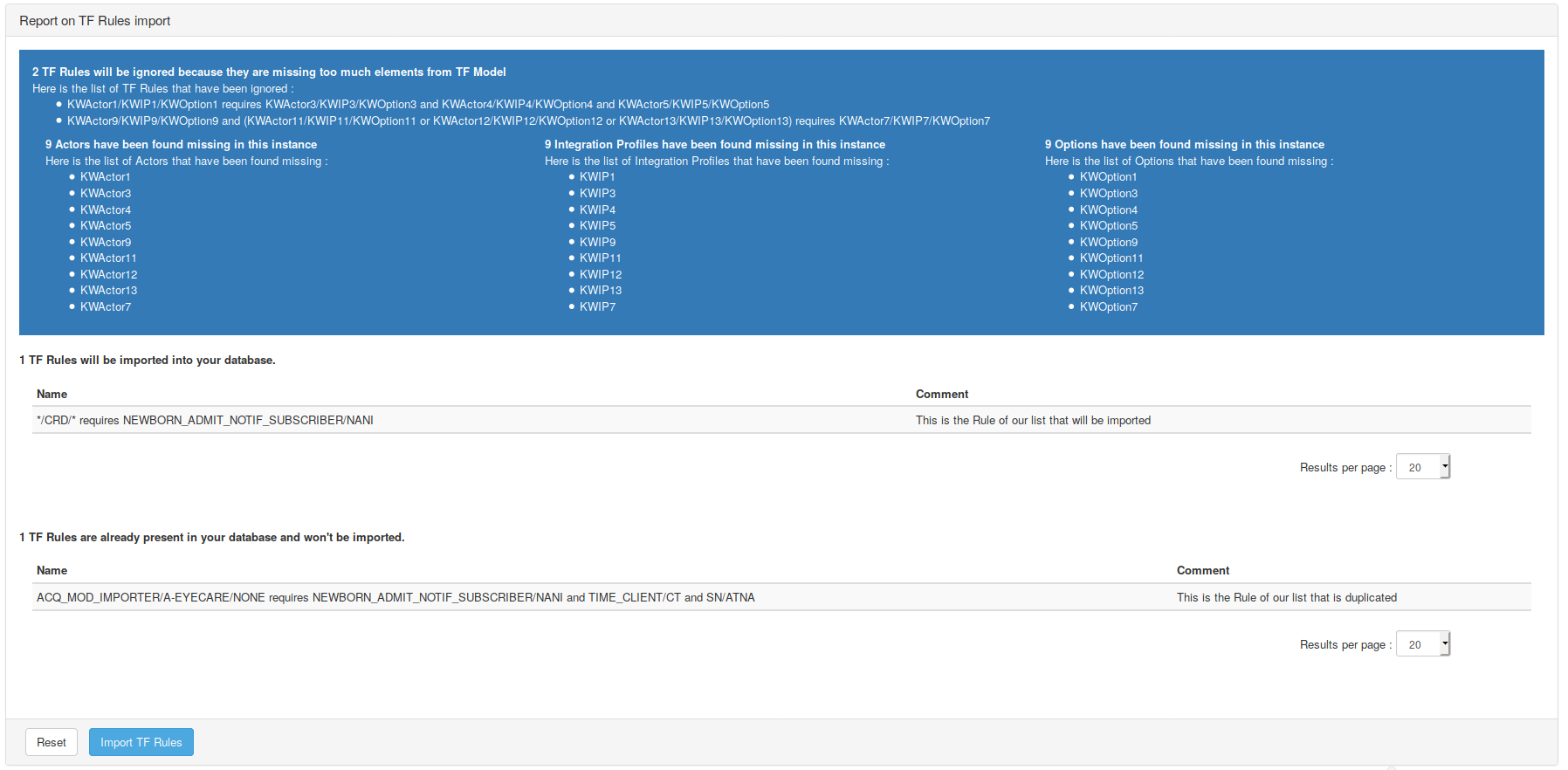
Task: Click the Reset button
Action: (51, 742)
